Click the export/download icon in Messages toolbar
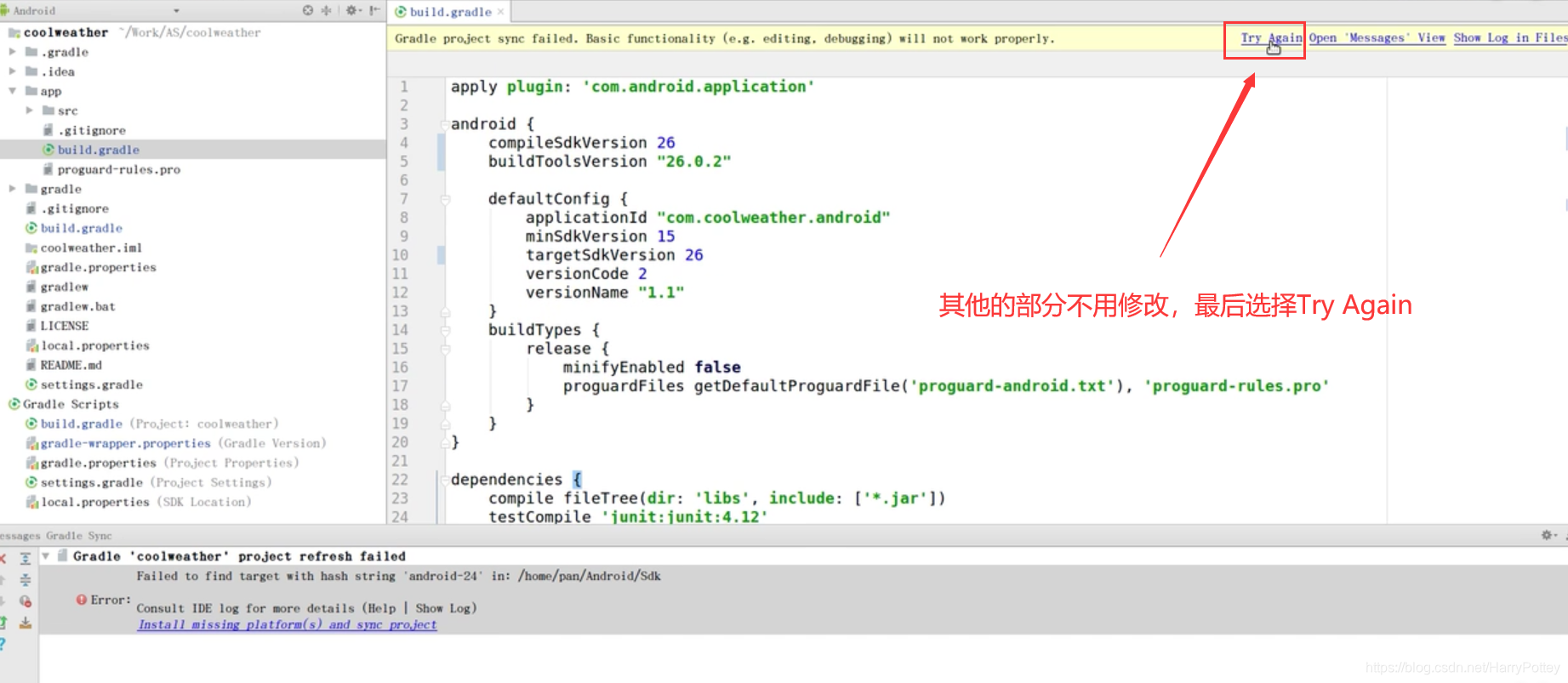 point(26,623)
